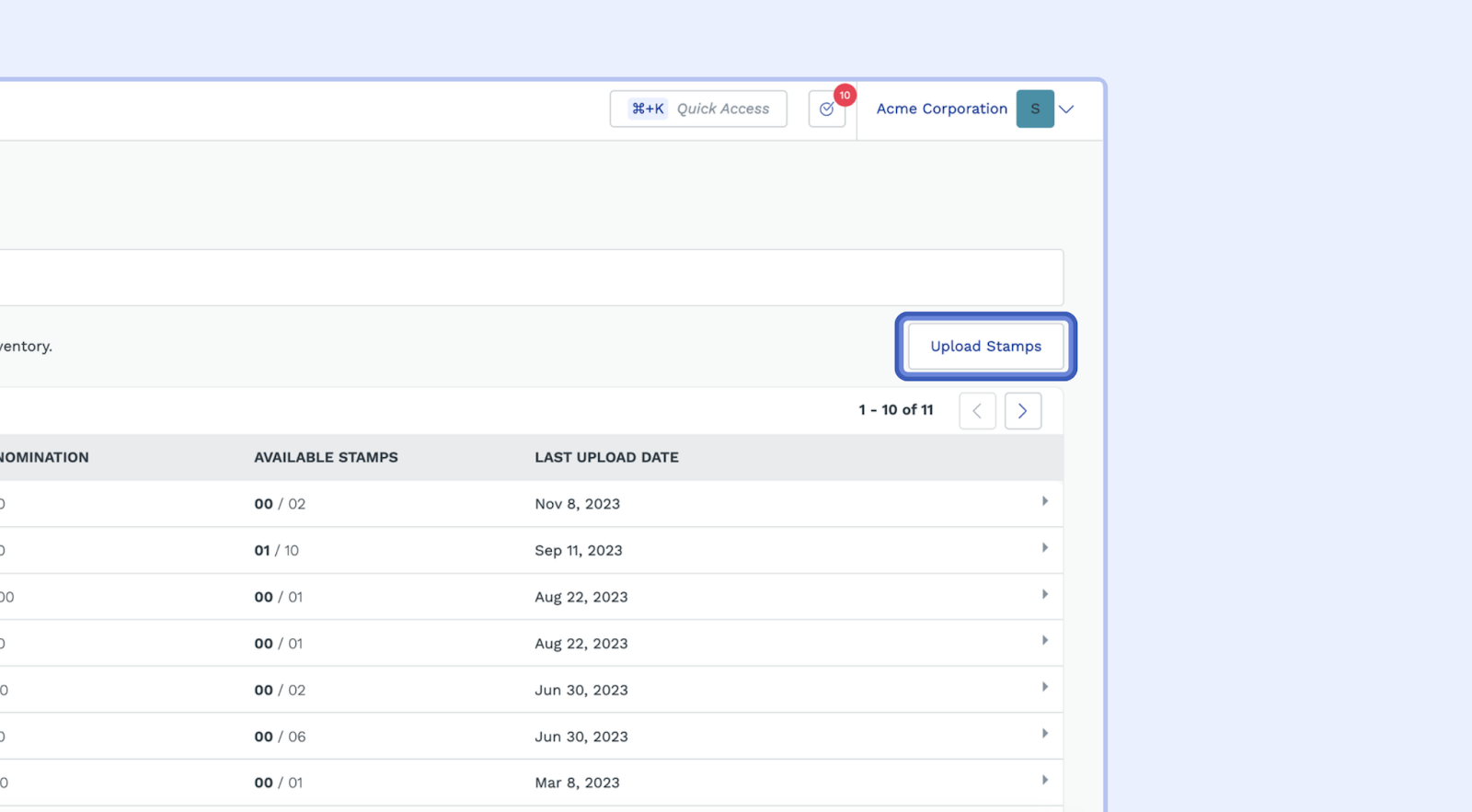
Task: Click the red 10 notification badge
Action: pyautogui.click(x=845, y=96)
